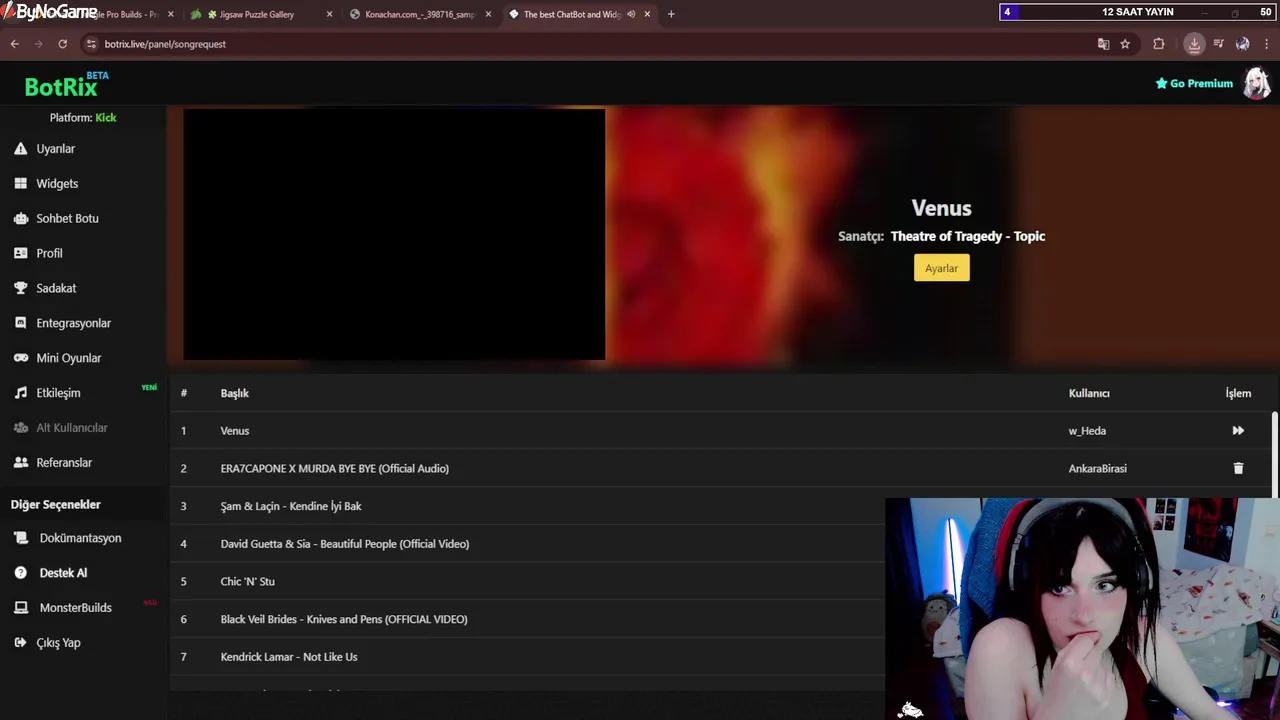Open the user avatar menu

click(x=1256, y=84)
